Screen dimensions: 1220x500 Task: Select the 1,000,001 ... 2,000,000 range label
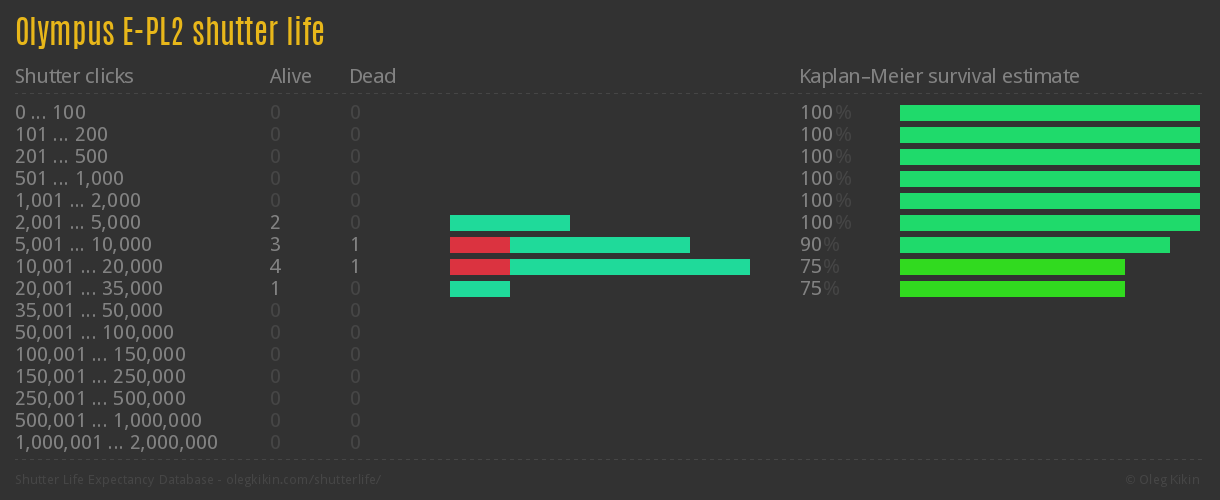116,443
